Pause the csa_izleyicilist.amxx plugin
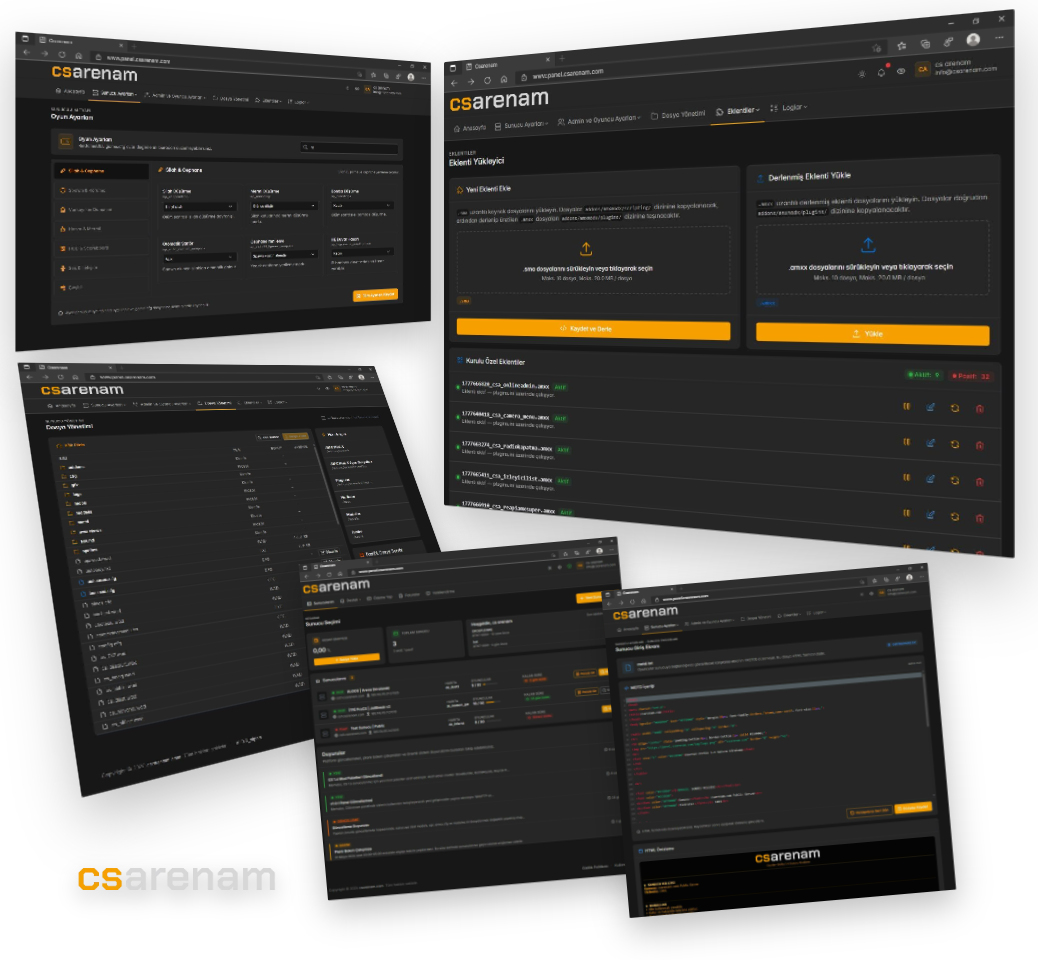Viewport: 1038px width, 960px height. pyautogui.click(x=906, y=512)
